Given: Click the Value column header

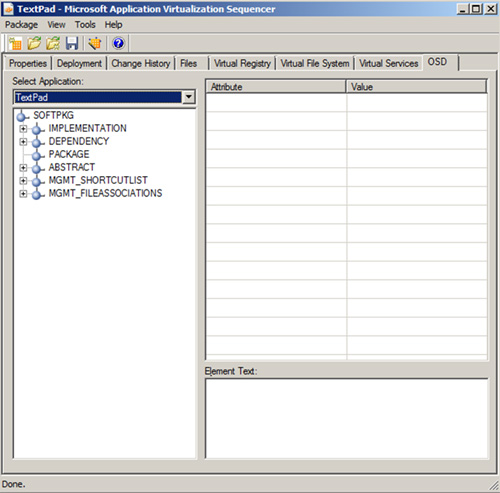Looking at the screenshot, I should [x=416, y=87].
